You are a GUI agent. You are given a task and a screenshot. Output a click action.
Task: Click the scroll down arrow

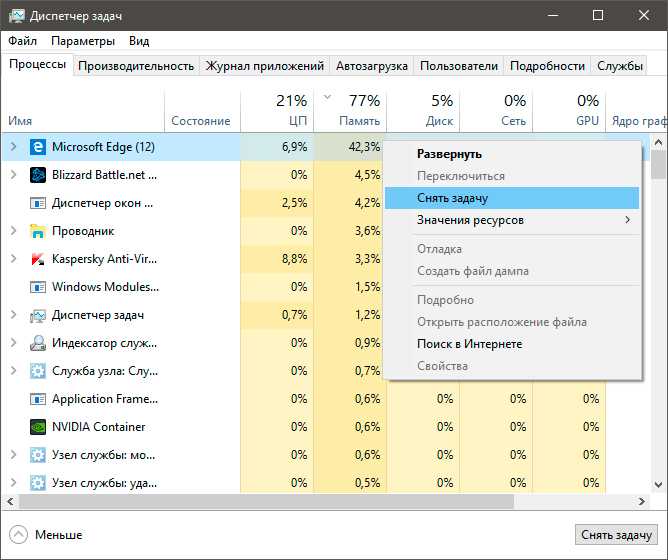[x=658, y=485]
